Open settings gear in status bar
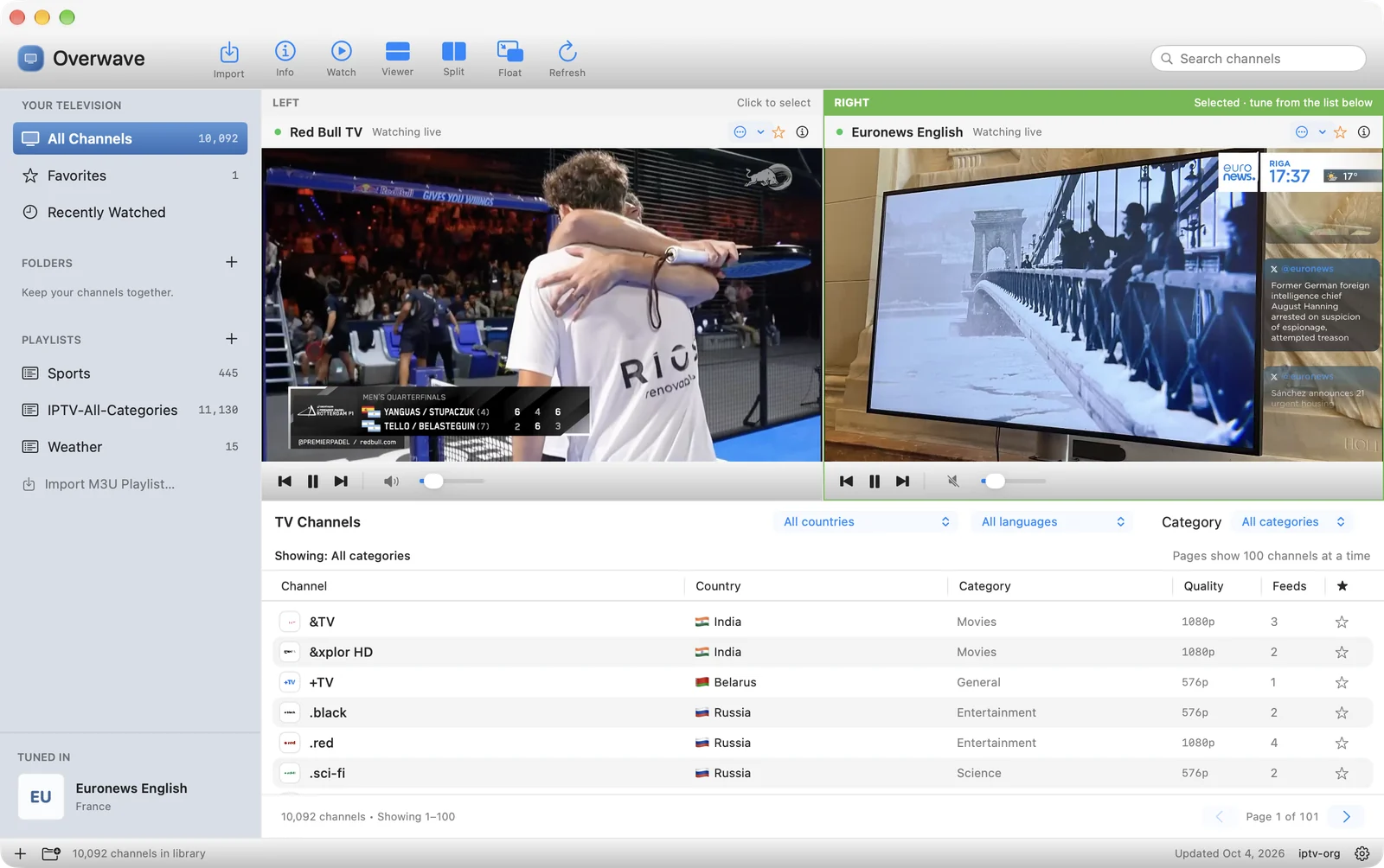Screen dimensions: 1384x868 [1362, 853]
